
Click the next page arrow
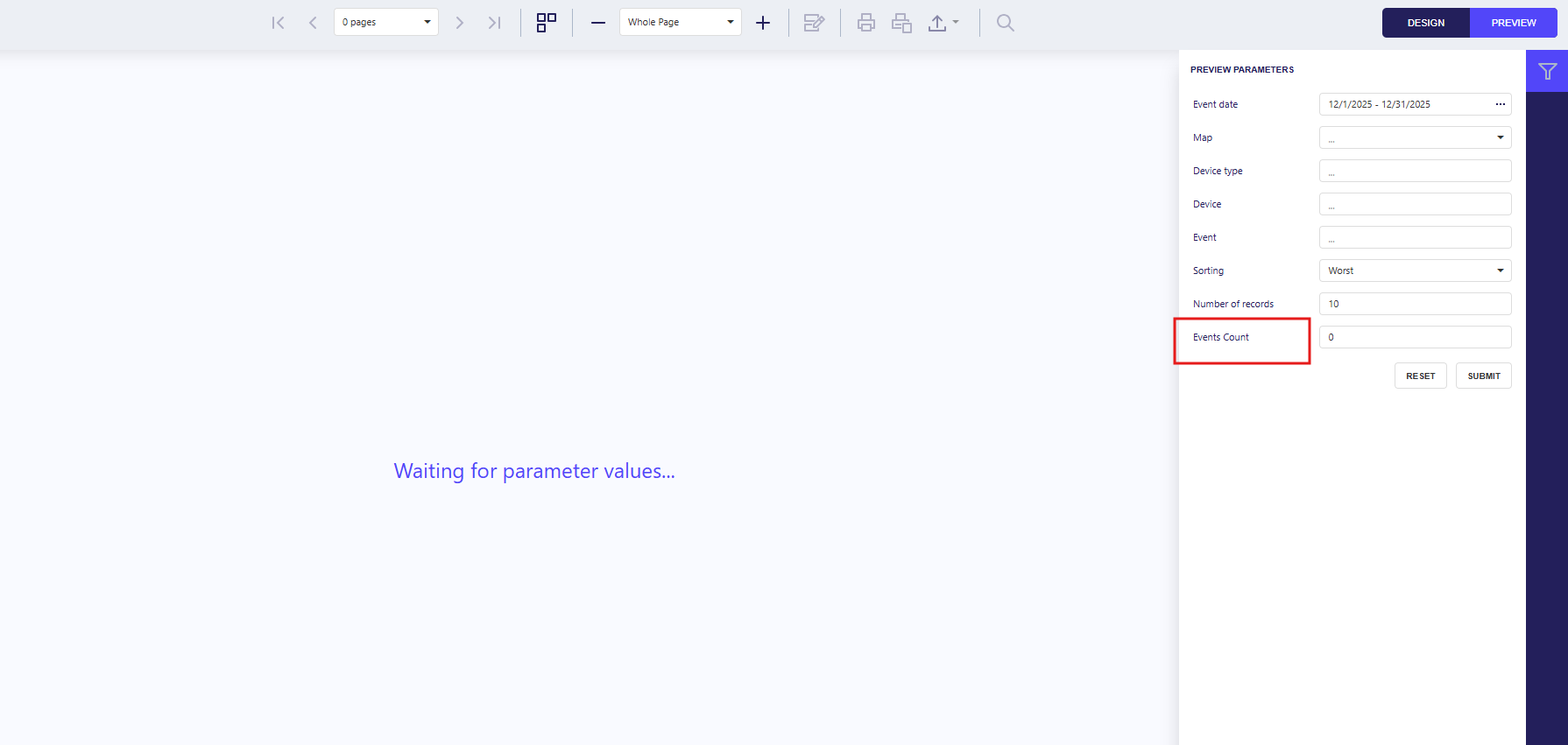click(x=459, y=23)
